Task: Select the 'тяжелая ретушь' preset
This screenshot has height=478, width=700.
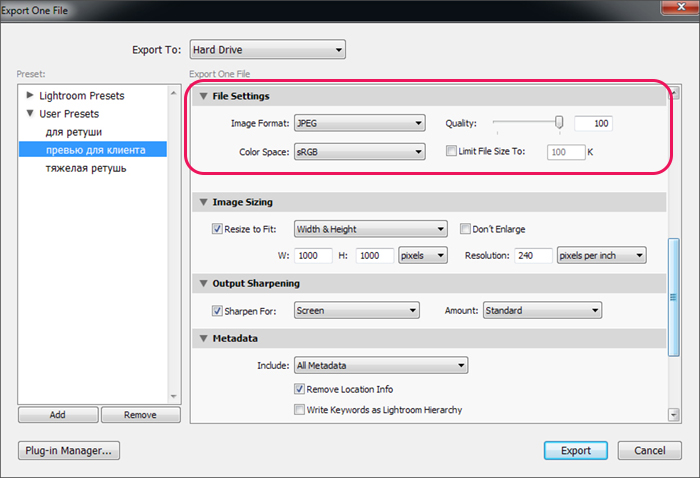Action: (86, 168)
